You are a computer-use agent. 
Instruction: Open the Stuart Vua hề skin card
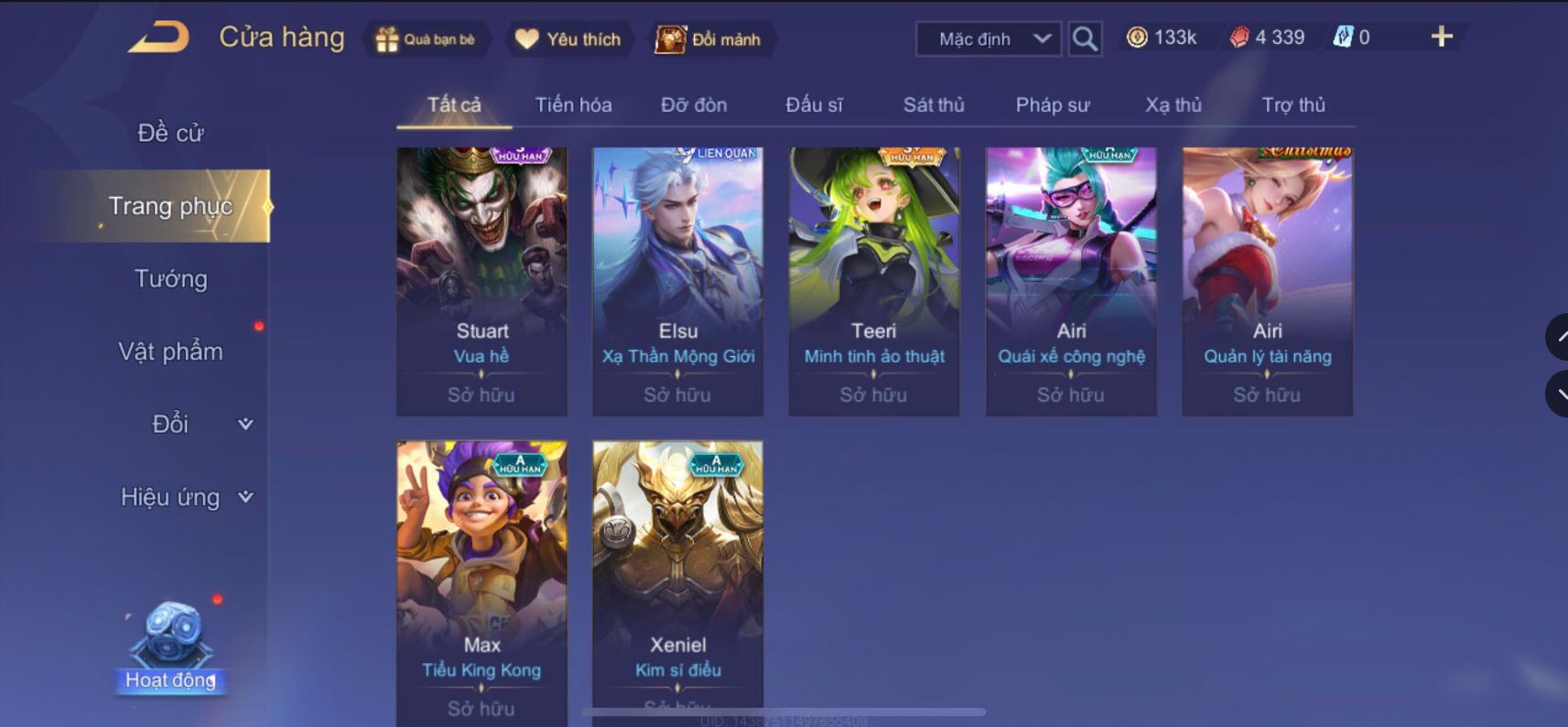click(481, 282)
